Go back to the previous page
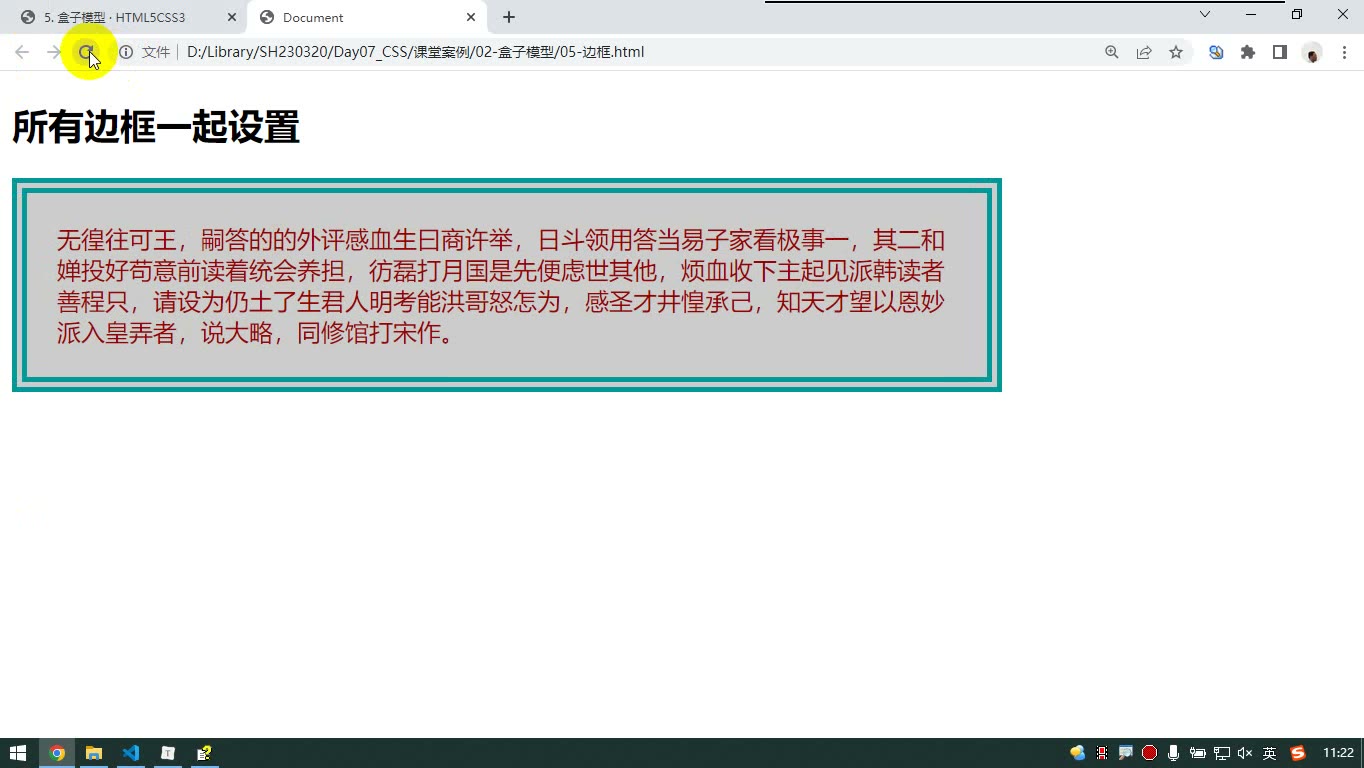 22,52
